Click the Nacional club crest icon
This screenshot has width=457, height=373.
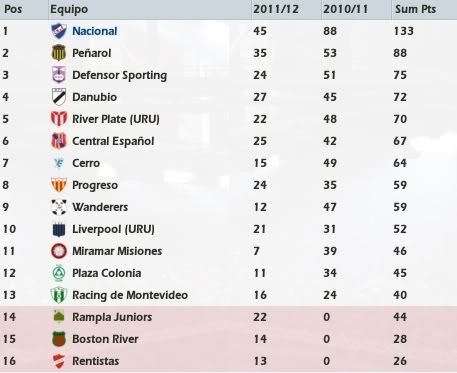(x=59, y=31)
